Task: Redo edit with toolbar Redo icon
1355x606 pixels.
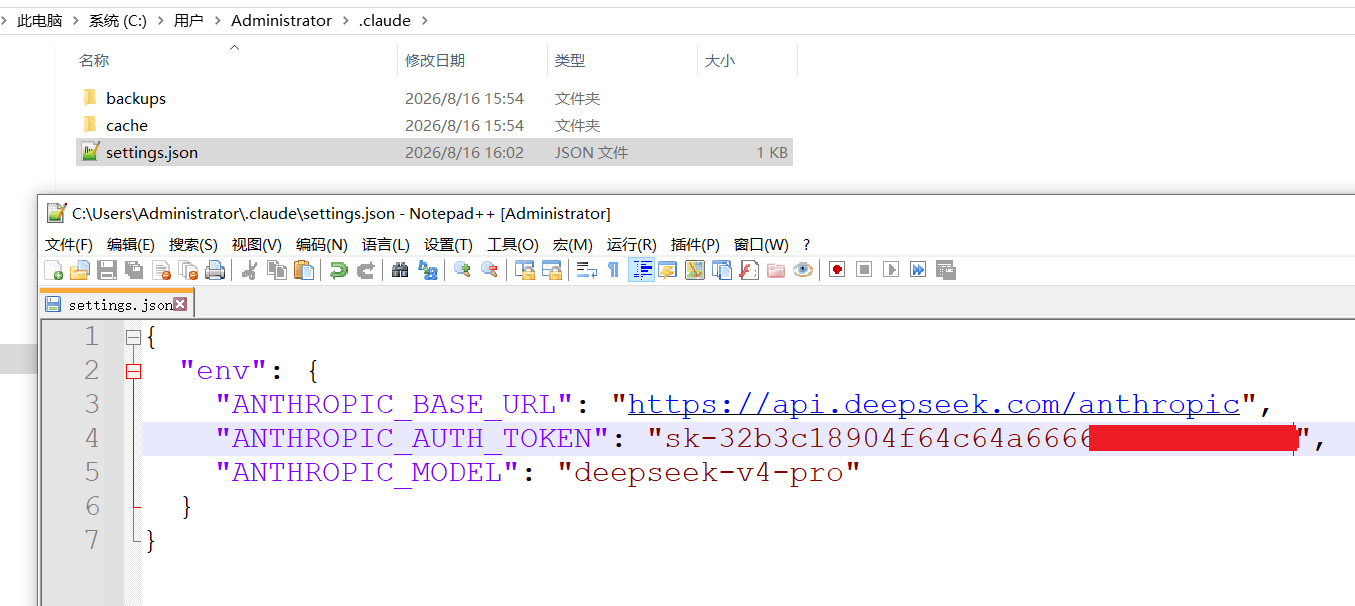Action: pyautogui.click(x=366, y=270)
